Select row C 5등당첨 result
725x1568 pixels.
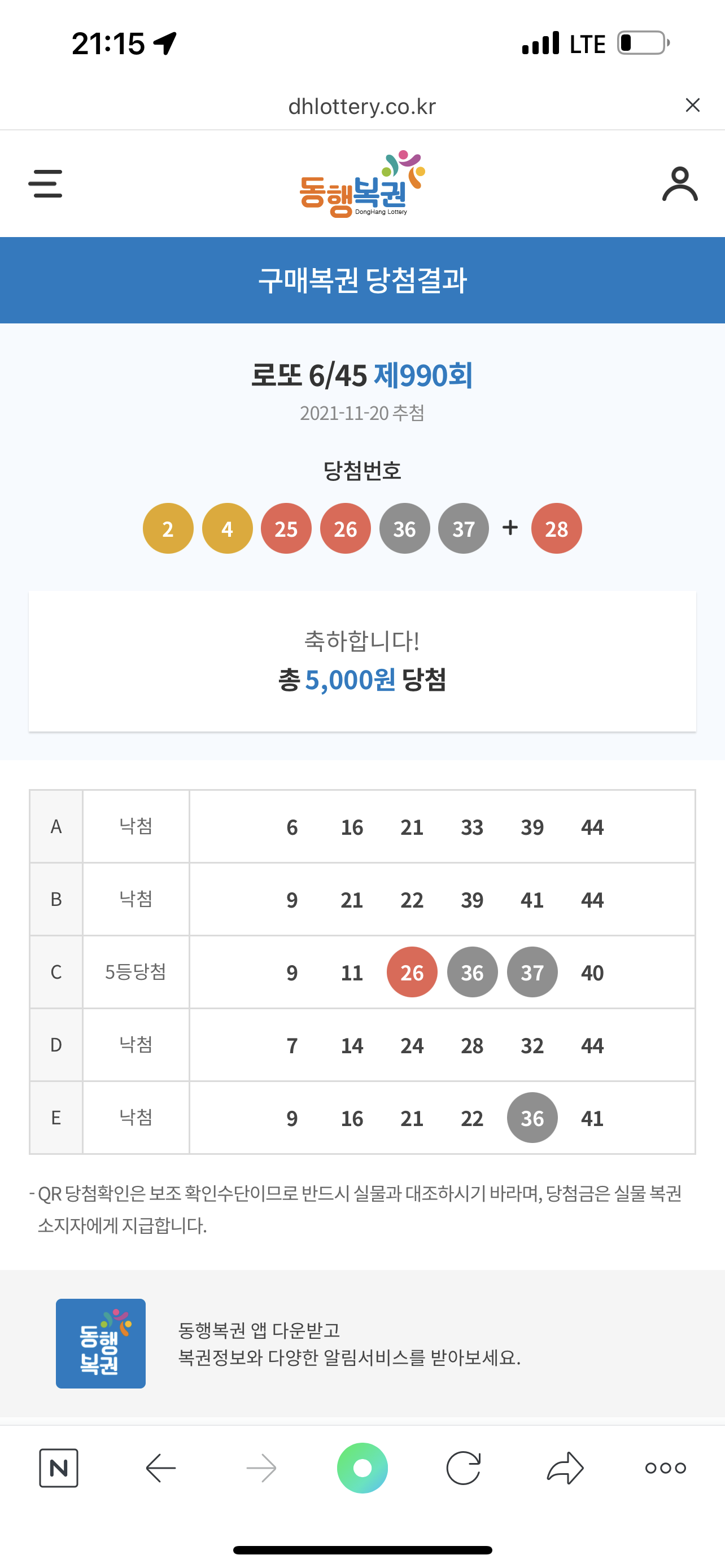(x=362, y=972)
